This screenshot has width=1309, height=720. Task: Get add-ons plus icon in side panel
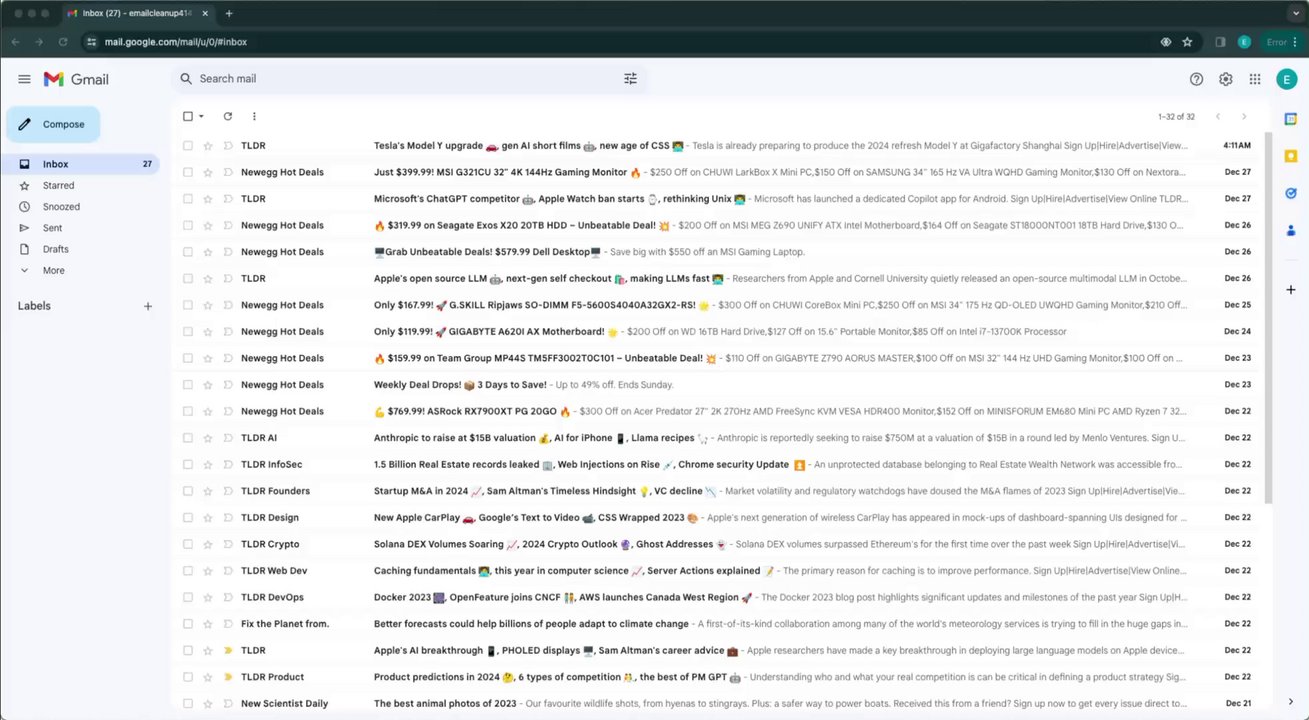tap(1291, 289)
